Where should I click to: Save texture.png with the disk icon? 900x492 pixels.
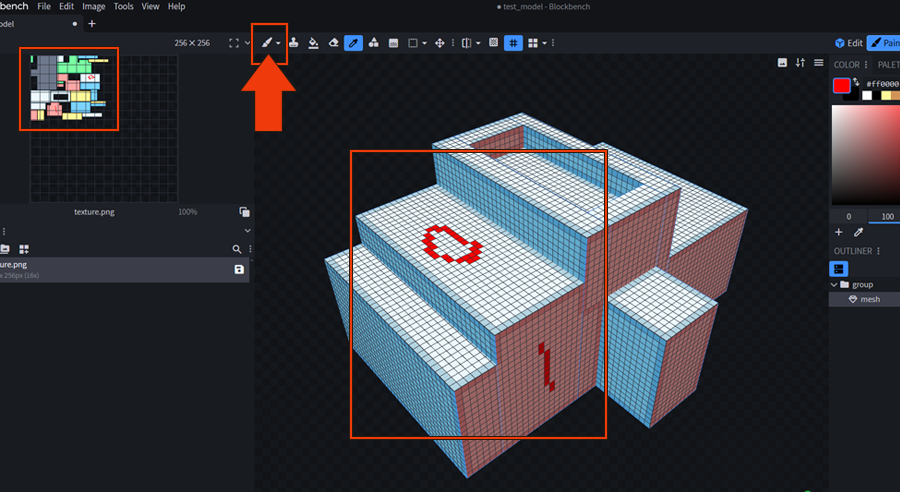click(239, 270)
